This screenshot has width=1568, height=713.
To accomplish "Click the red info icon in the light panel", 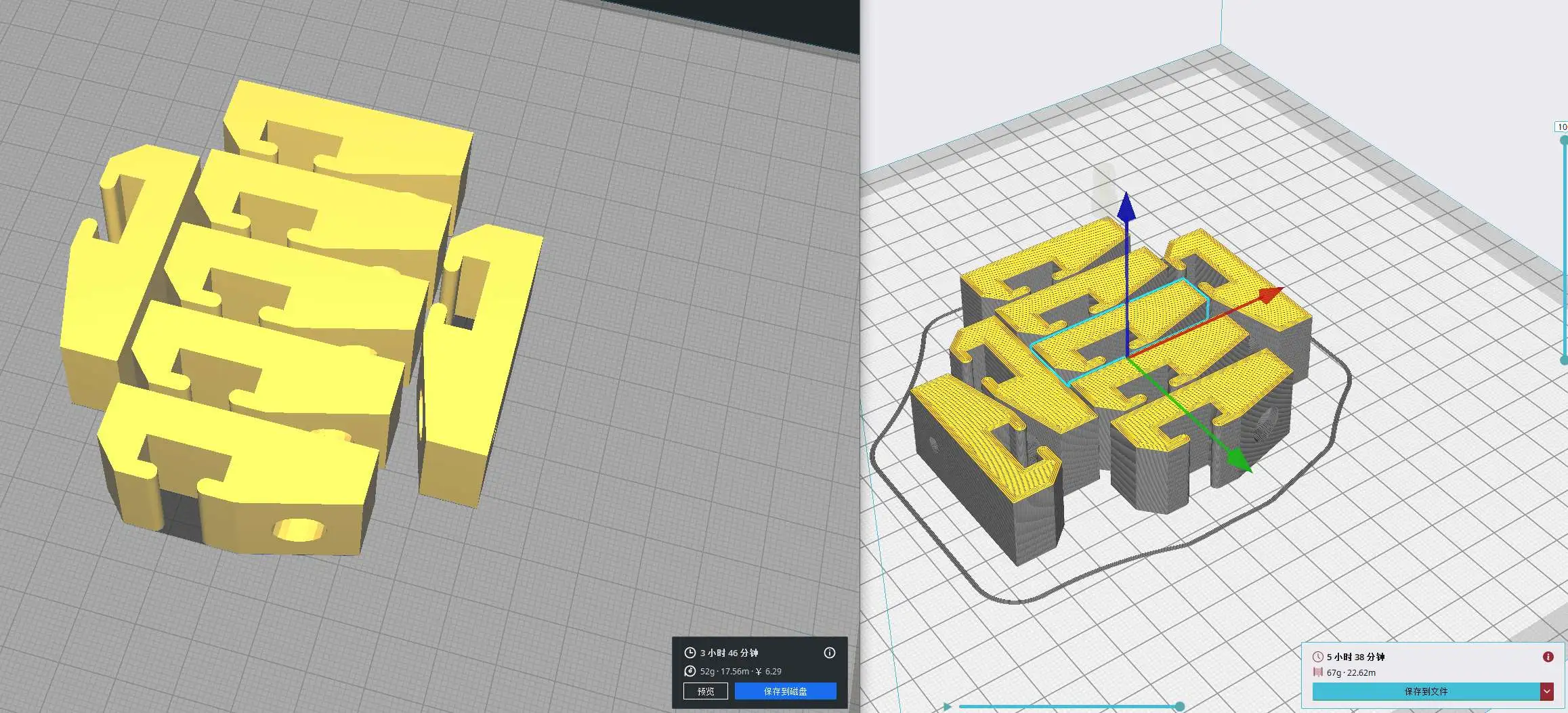I will pyautogui.click(x=1548, y=657).
